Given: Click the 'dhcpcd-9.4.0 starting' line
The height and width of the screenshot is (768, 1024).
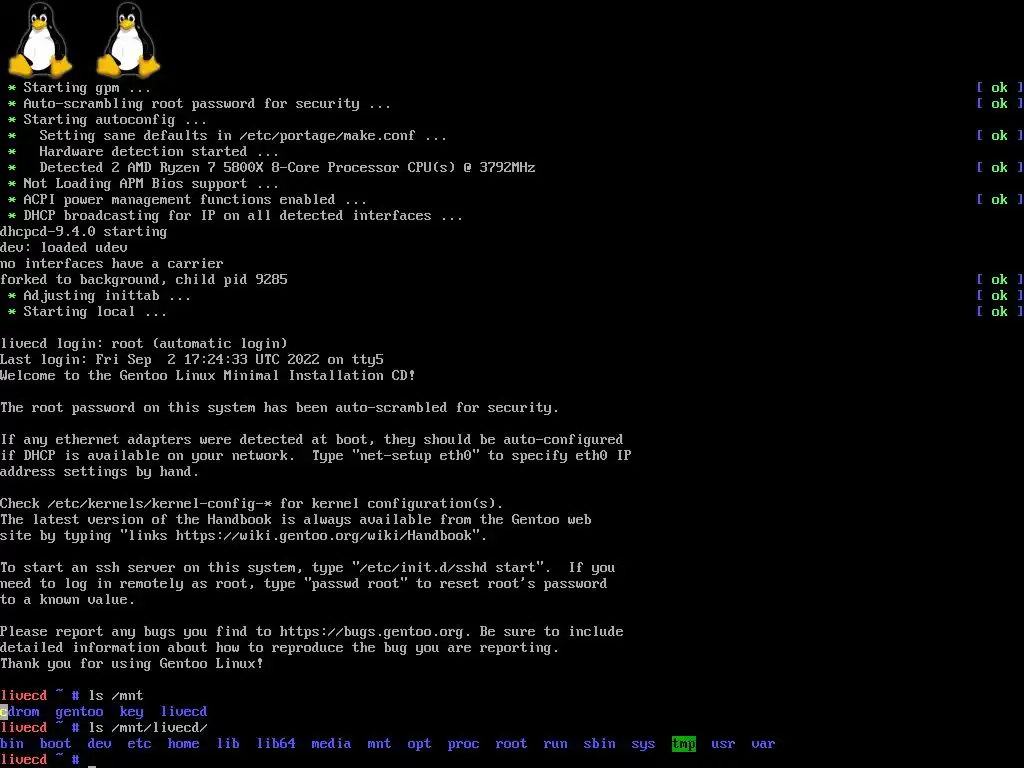Looking at the screenshot, I should pyautogui.click(x=84, y=231).
